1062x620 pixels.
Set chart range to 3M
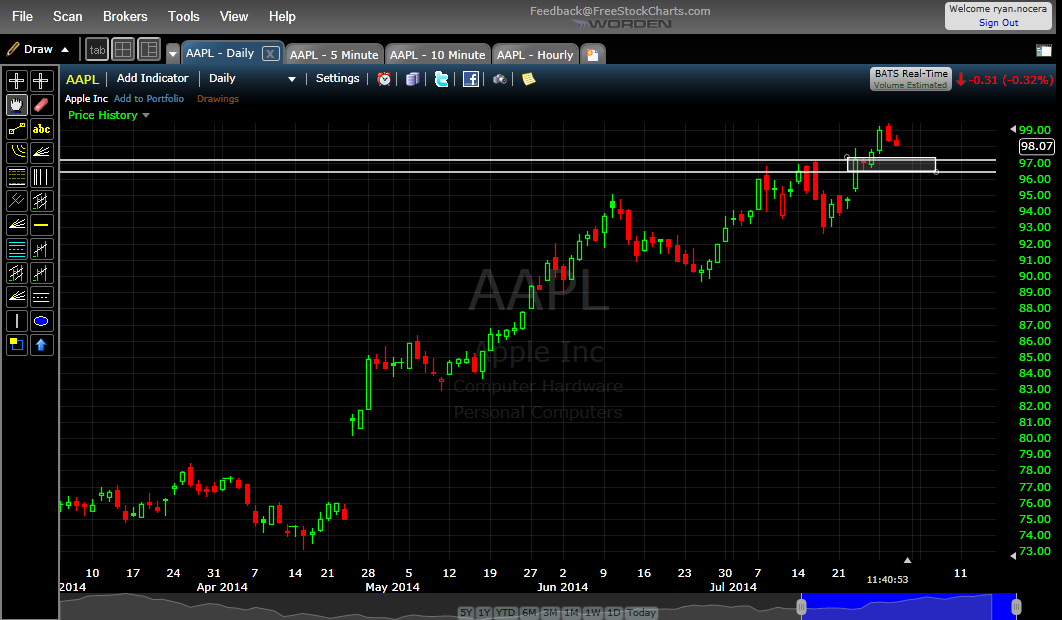tap(550, 613)
